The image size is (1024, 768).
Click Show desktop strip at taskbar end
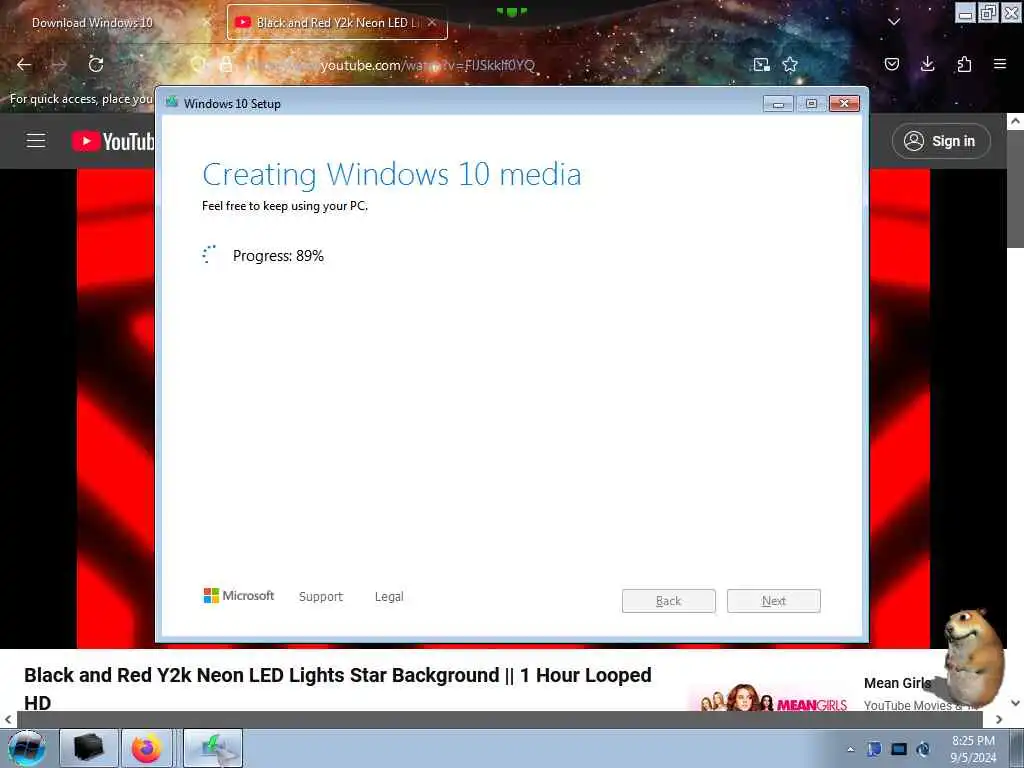click(x=1017, y=748)
